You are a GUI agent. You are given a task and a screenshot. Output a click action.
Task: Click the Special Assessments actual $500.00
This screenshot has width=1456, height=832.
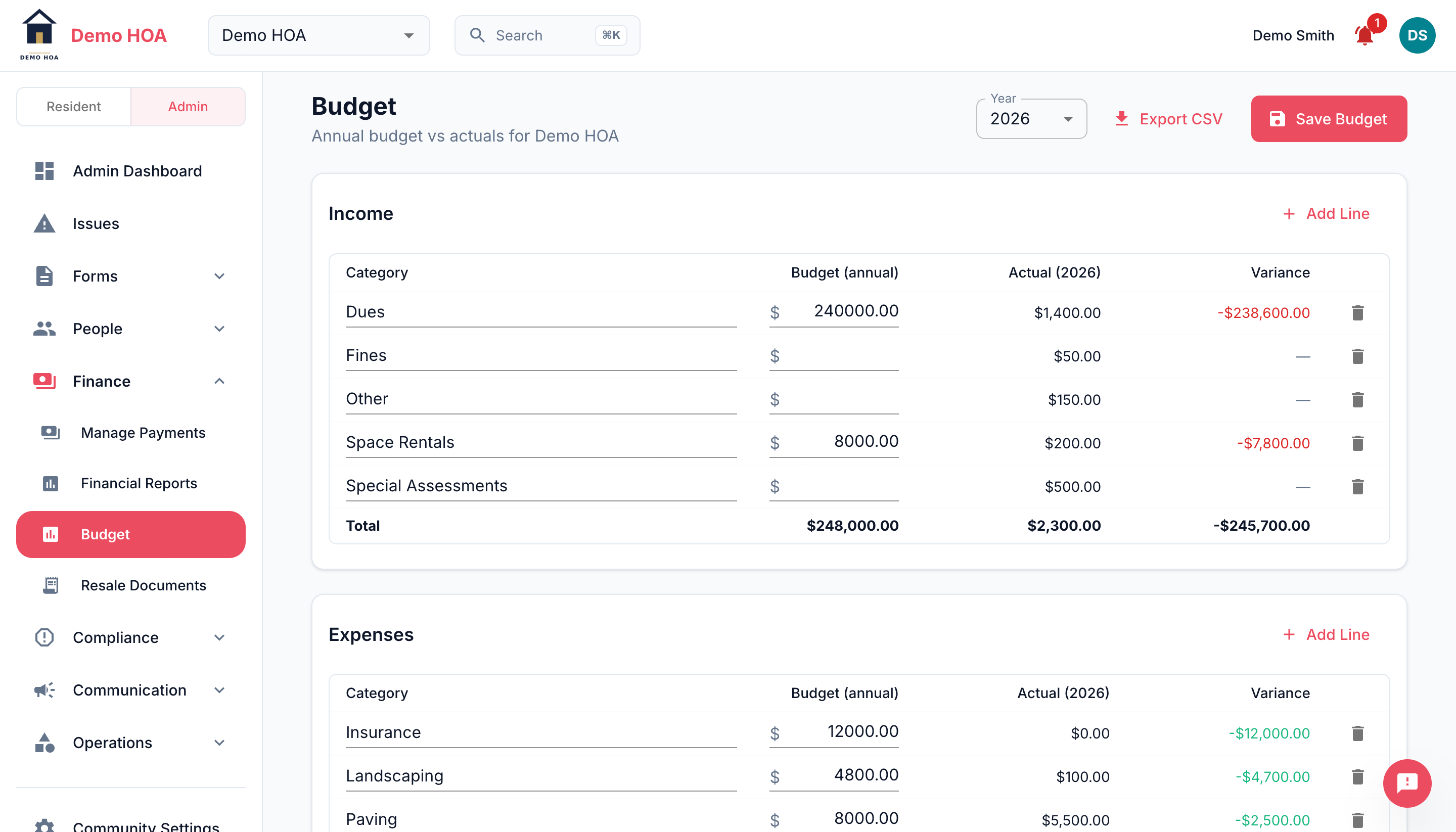[x=1073, y=487]
